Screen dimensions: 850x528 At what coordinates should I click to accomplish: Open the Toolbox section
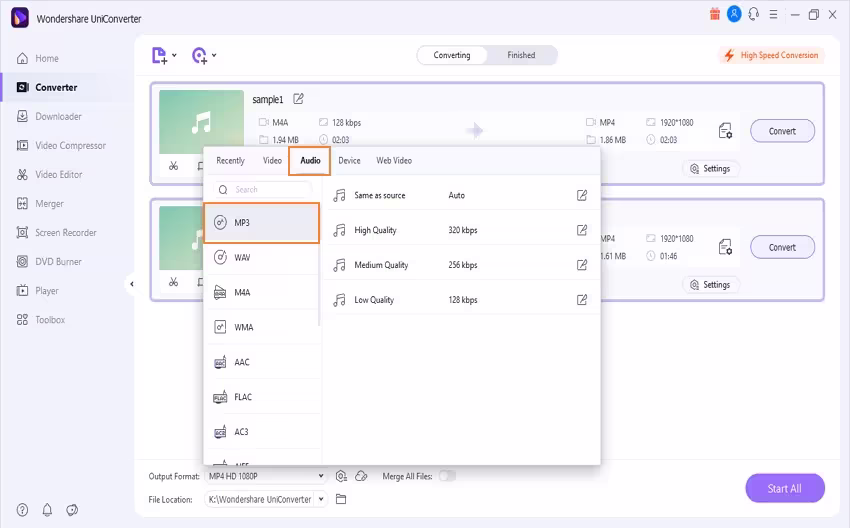pos(41,320)
